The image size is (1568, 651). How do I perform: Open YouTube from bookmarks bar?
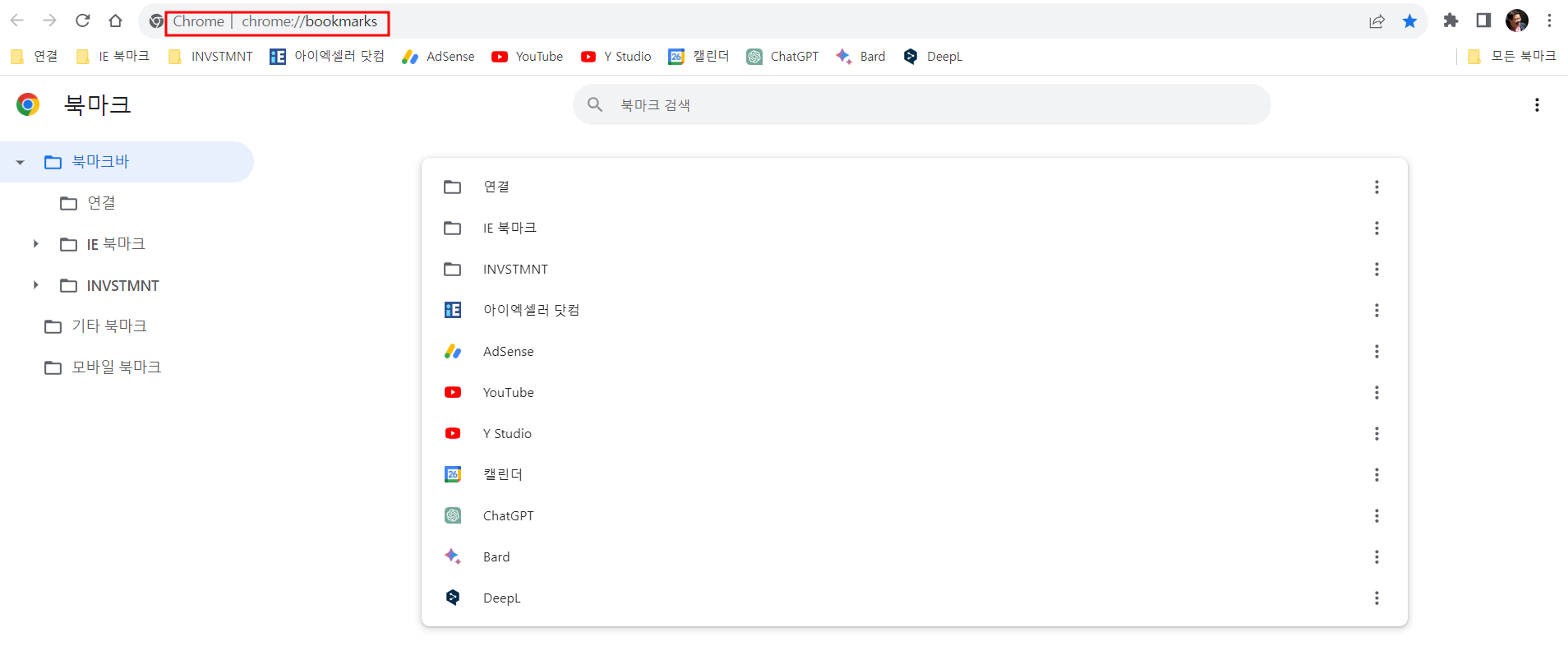tap(528, 56)
